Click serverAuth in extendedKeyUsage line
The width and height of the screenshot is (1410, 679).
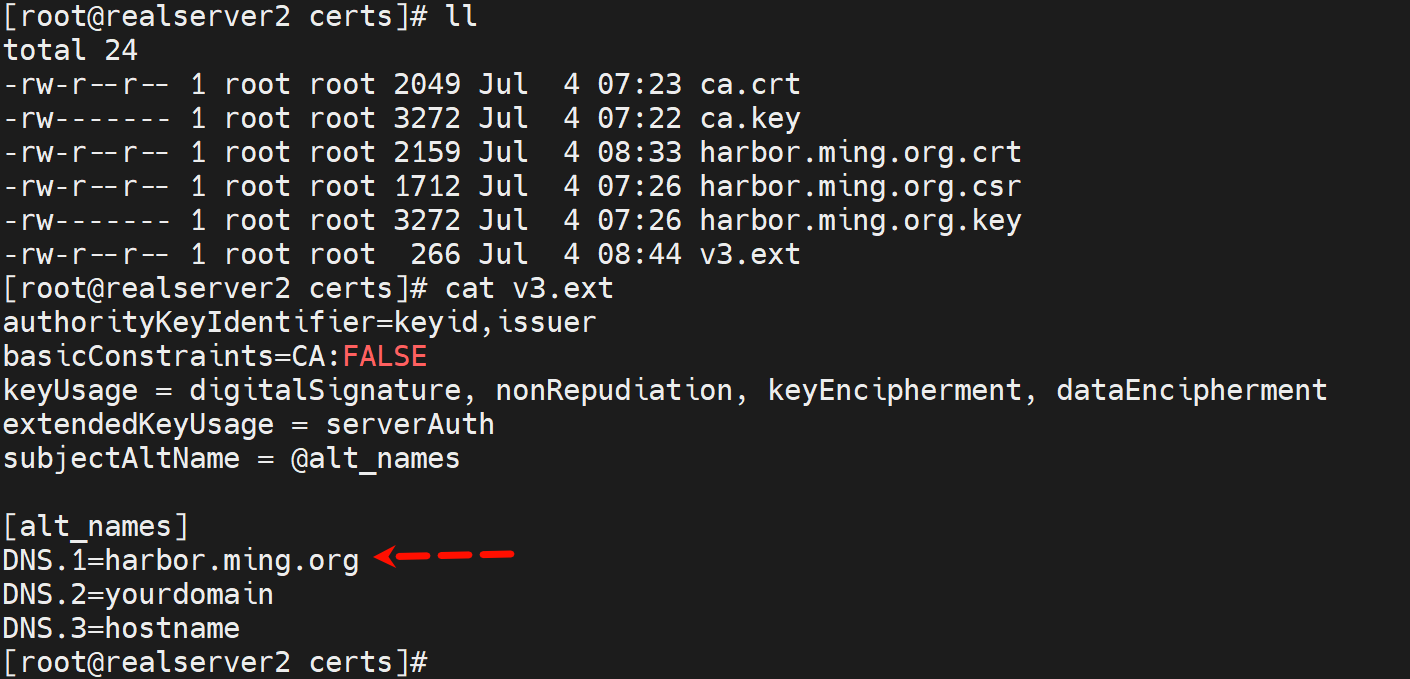(410, 424)
